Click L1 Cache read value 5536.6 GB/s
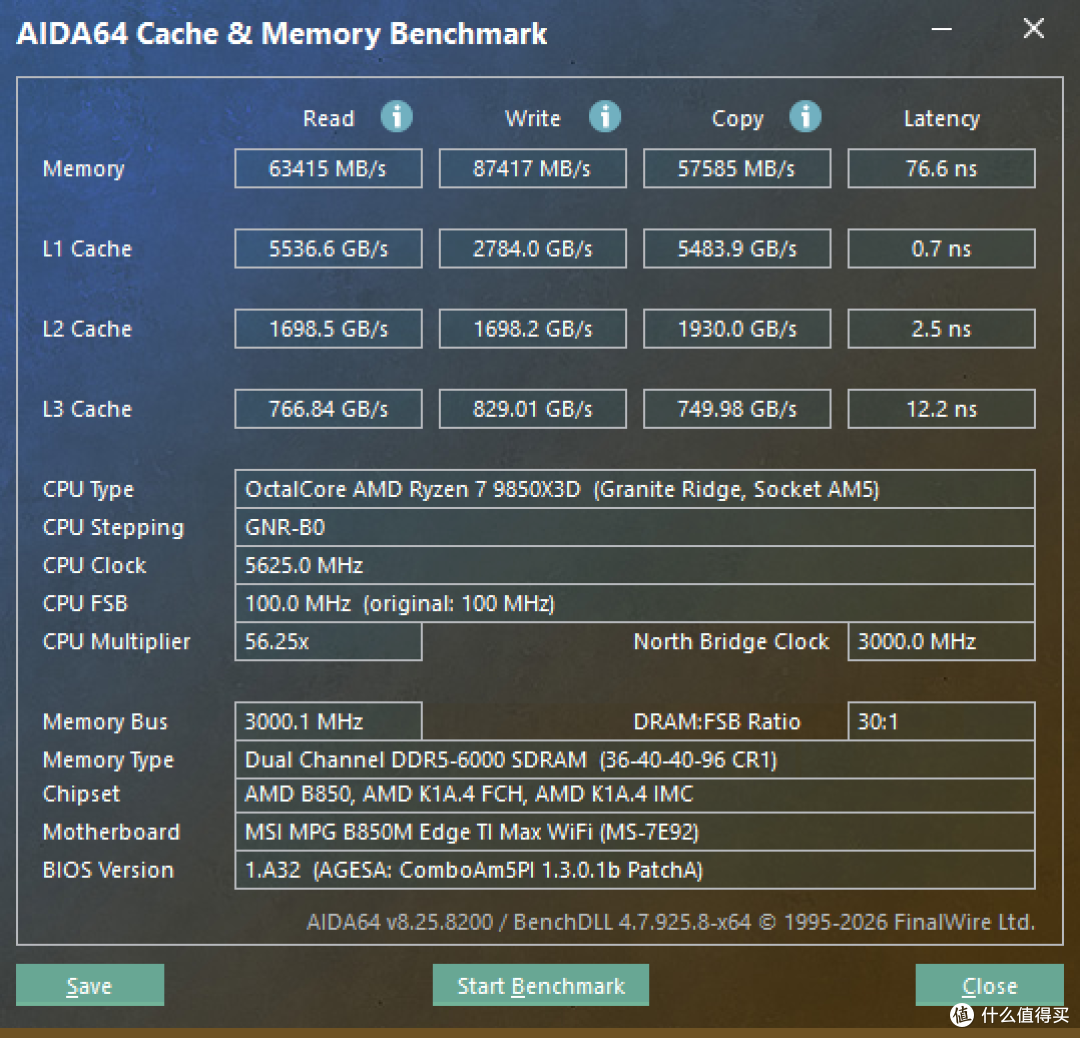 [x=328, y=249]
